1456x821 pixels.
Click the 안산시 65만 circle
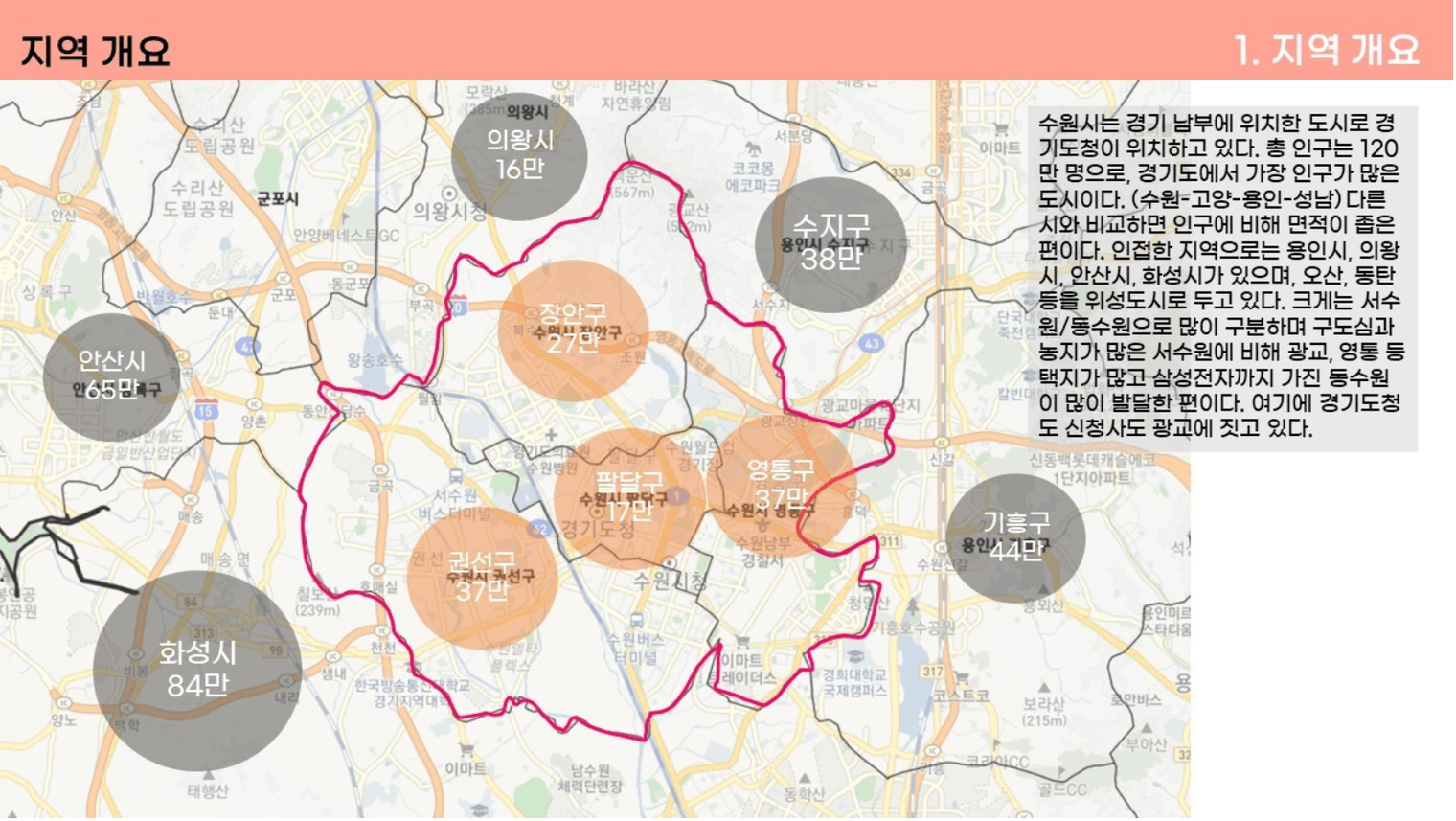(112, 377)
